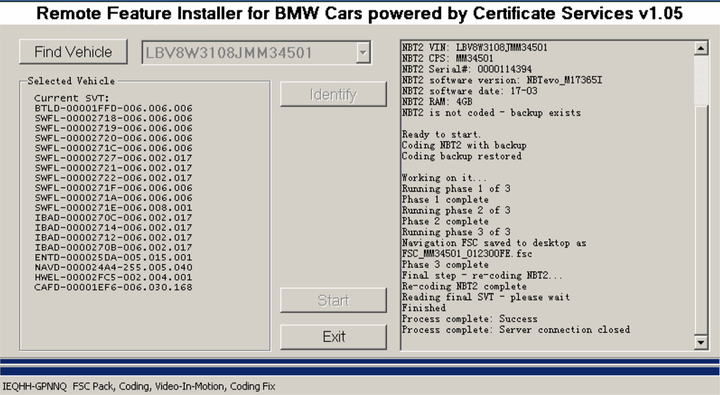Click the log scrollbar down arrow

(701, 342)
